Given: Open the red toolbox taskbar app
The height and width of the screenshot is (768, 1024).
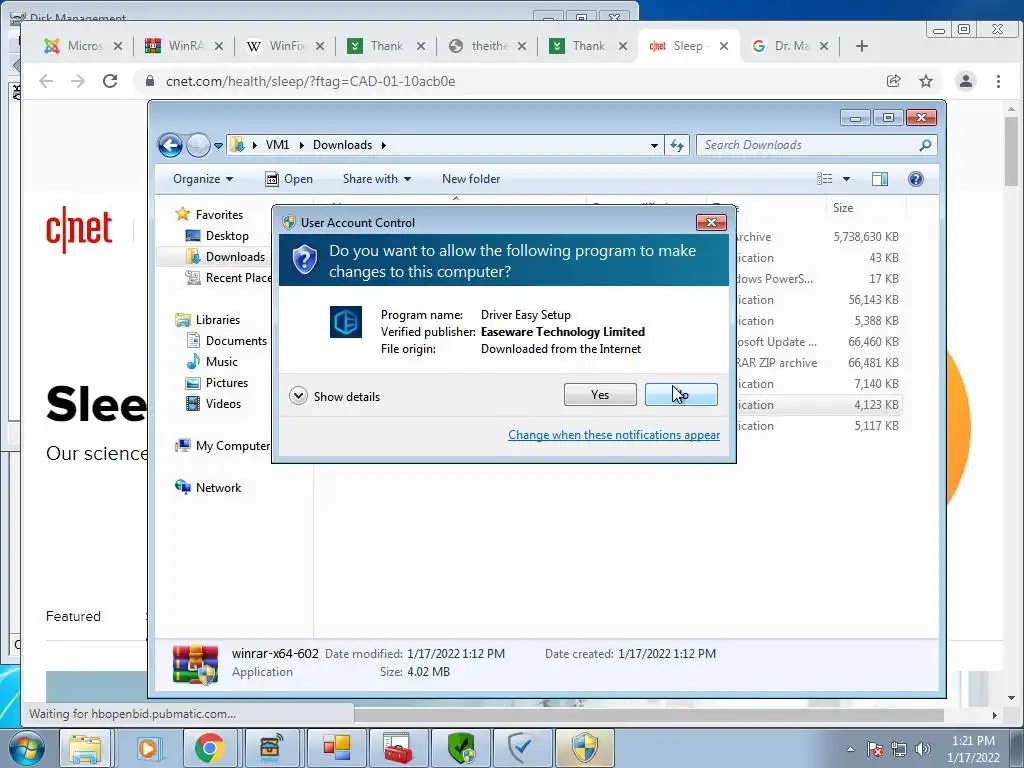Looking at the screenshot, I should [397, 748].
